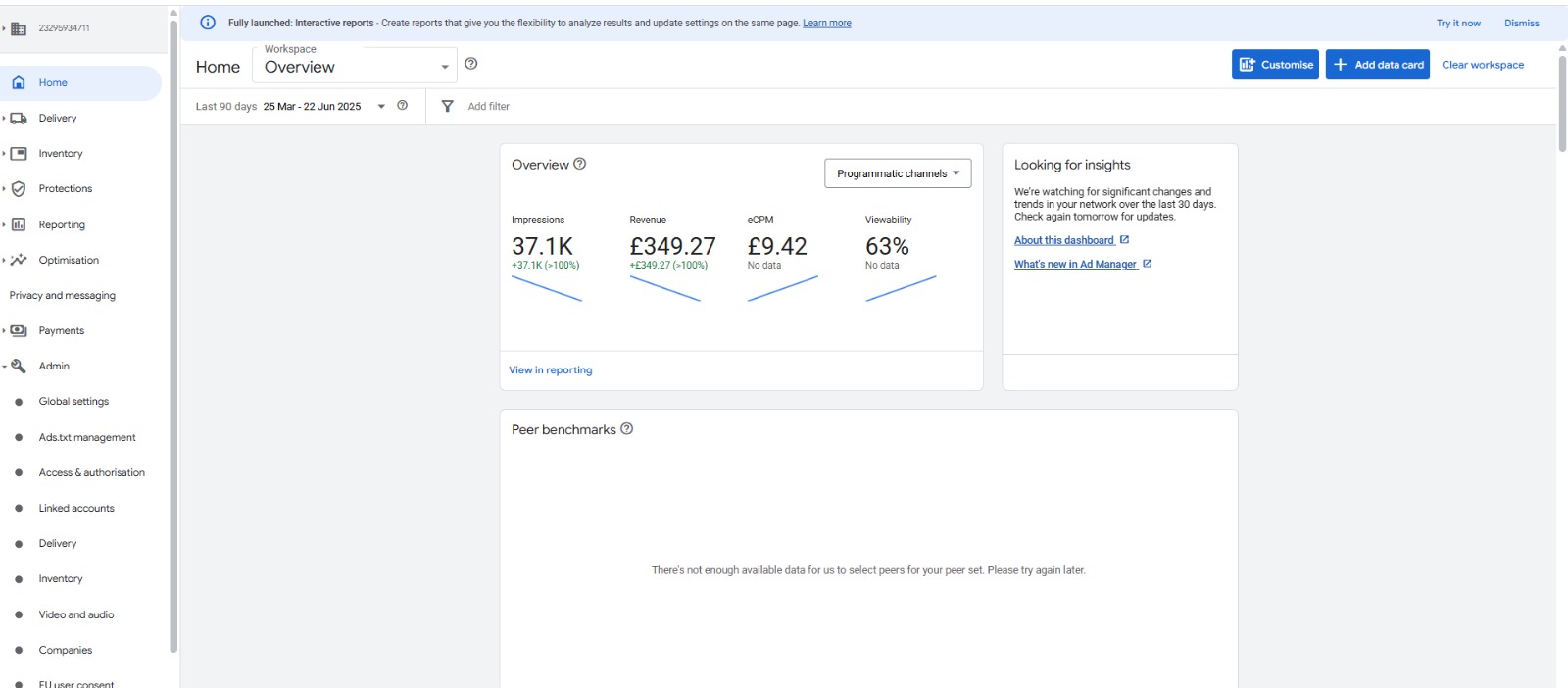Click the Admin wrench icon
1568x688 pixels.
(19, 366)
